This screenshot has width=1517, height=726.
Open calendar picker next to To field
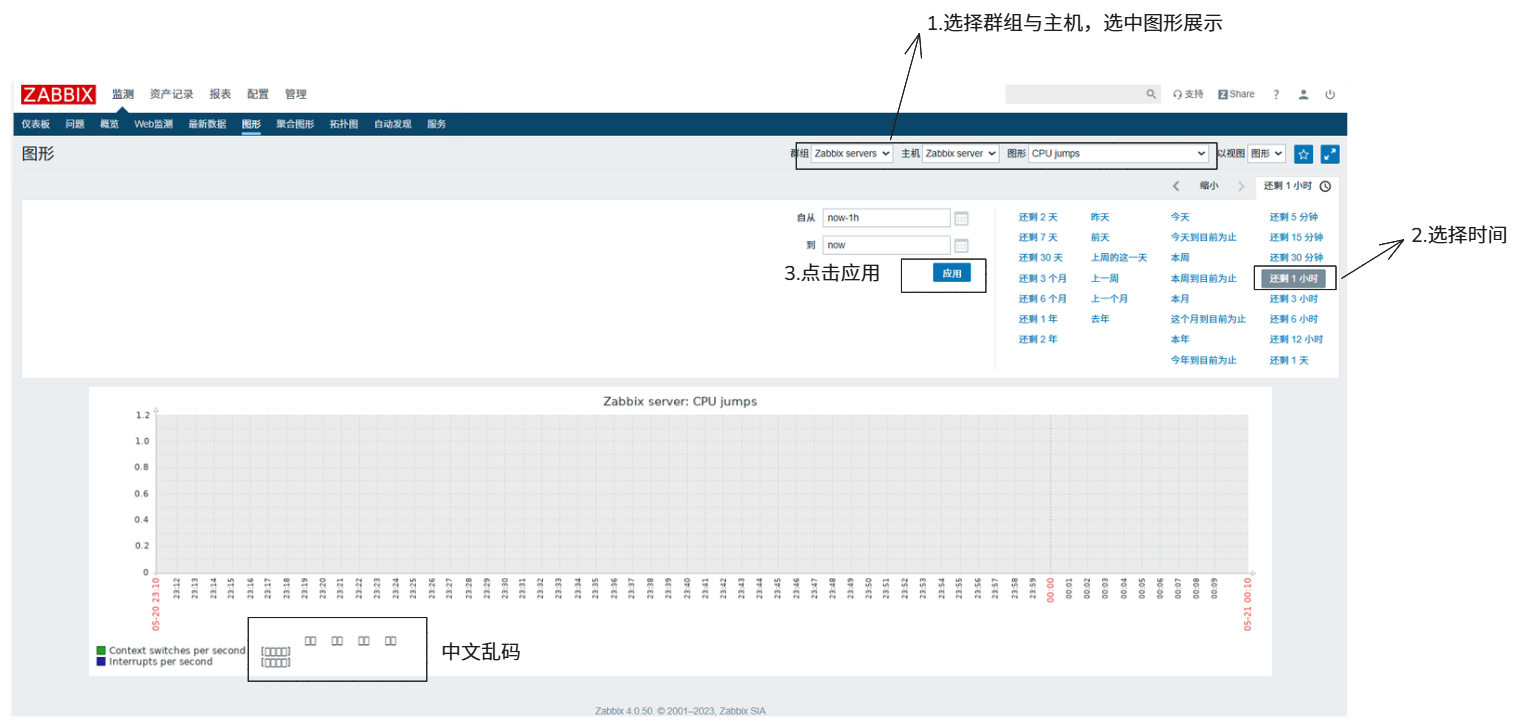pyautogui.click(x=961, y=245)
